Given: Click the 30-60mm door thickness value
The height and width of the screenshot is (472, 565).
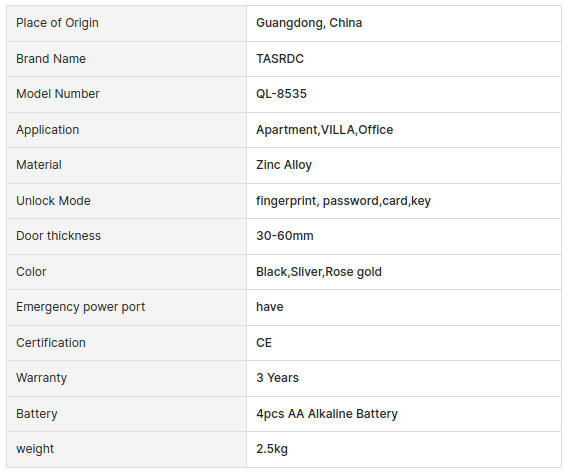Looking at the screenshot, I should [285, 236].
